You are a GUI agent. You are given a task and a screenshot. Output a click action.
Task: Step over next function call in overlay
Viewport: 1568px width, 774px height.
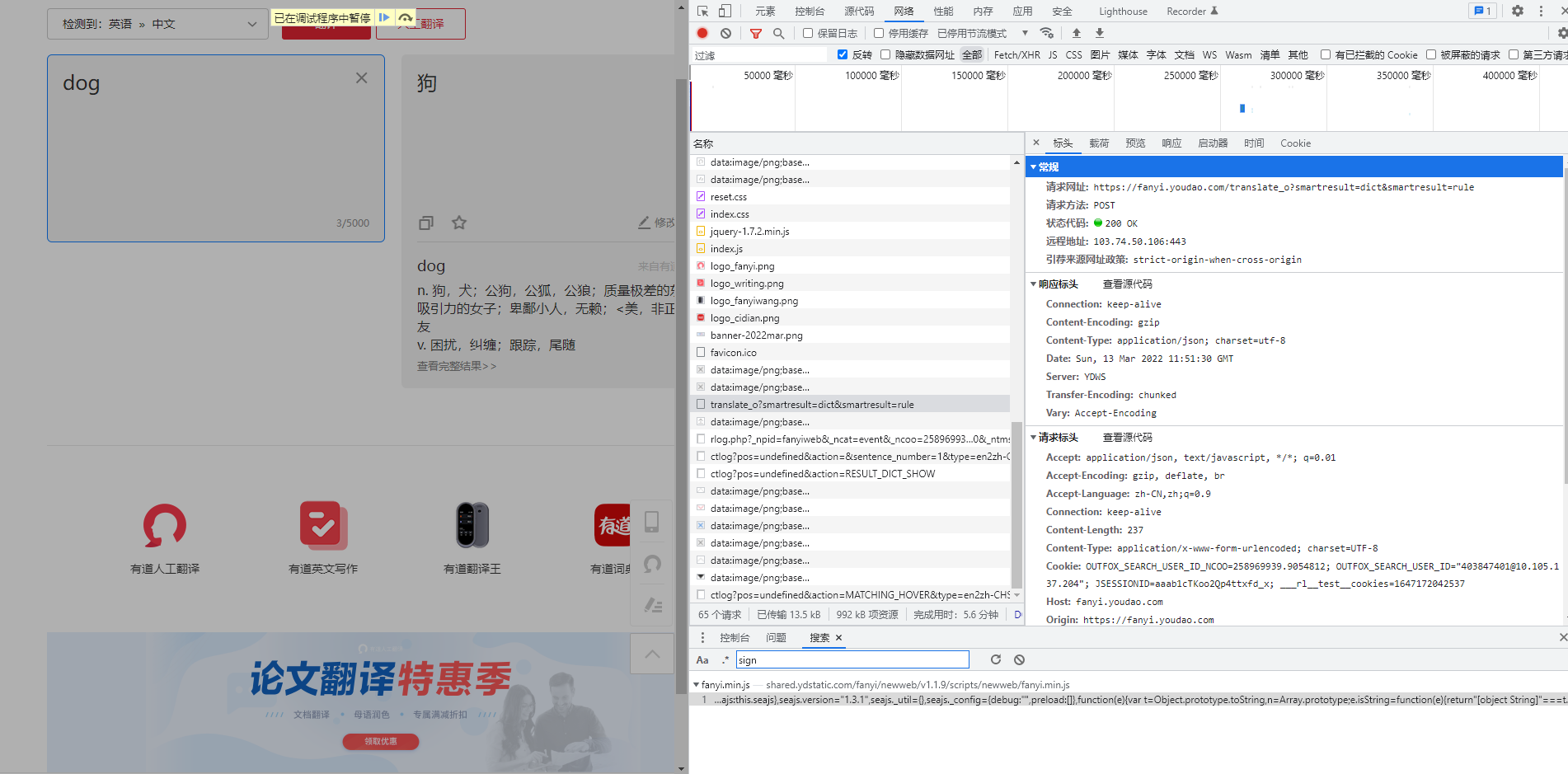pyautogui.click(x=405, y=17)
